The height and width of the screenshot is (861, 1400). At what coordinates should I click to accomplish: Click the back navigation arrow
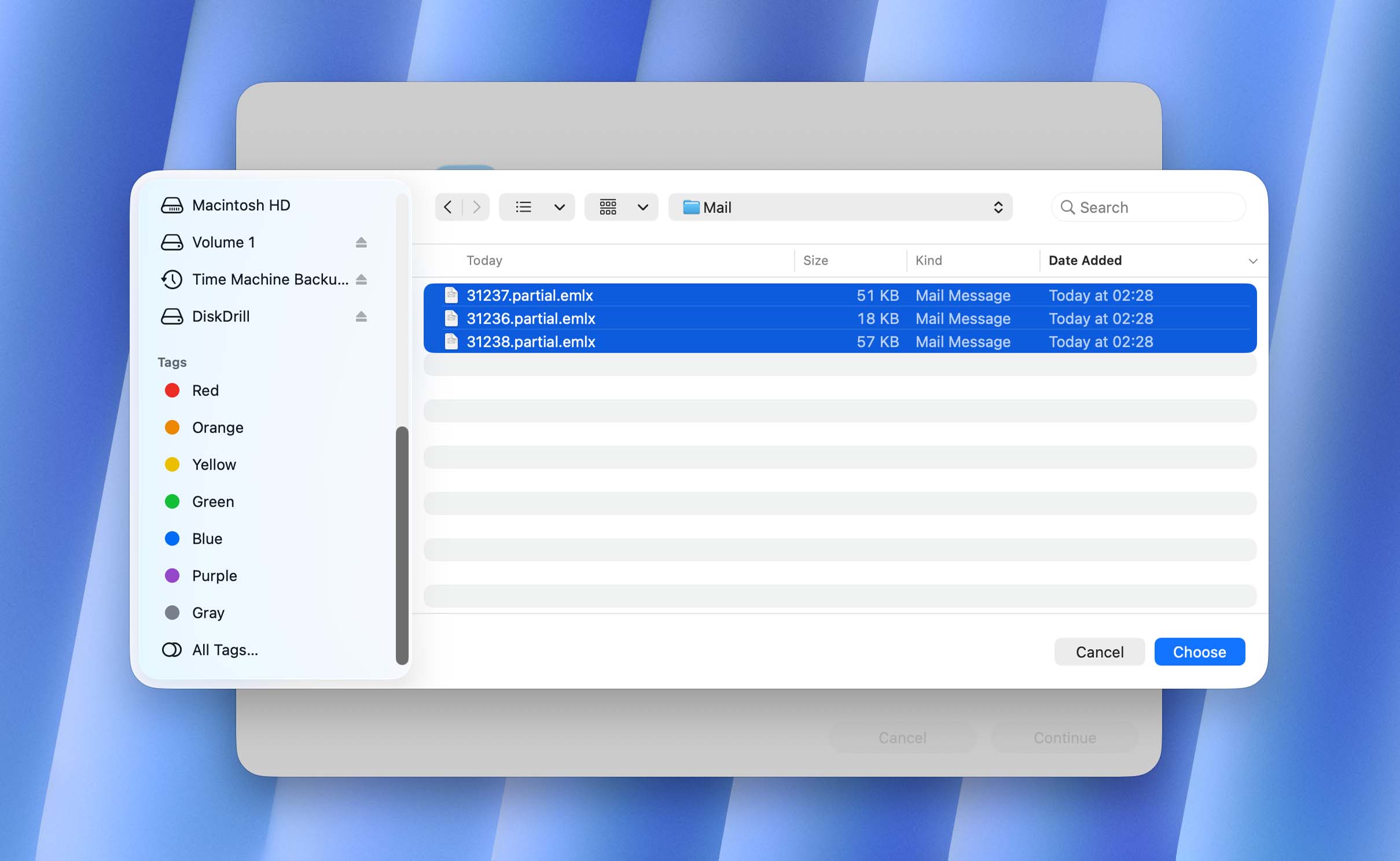(x=447, y=207)
